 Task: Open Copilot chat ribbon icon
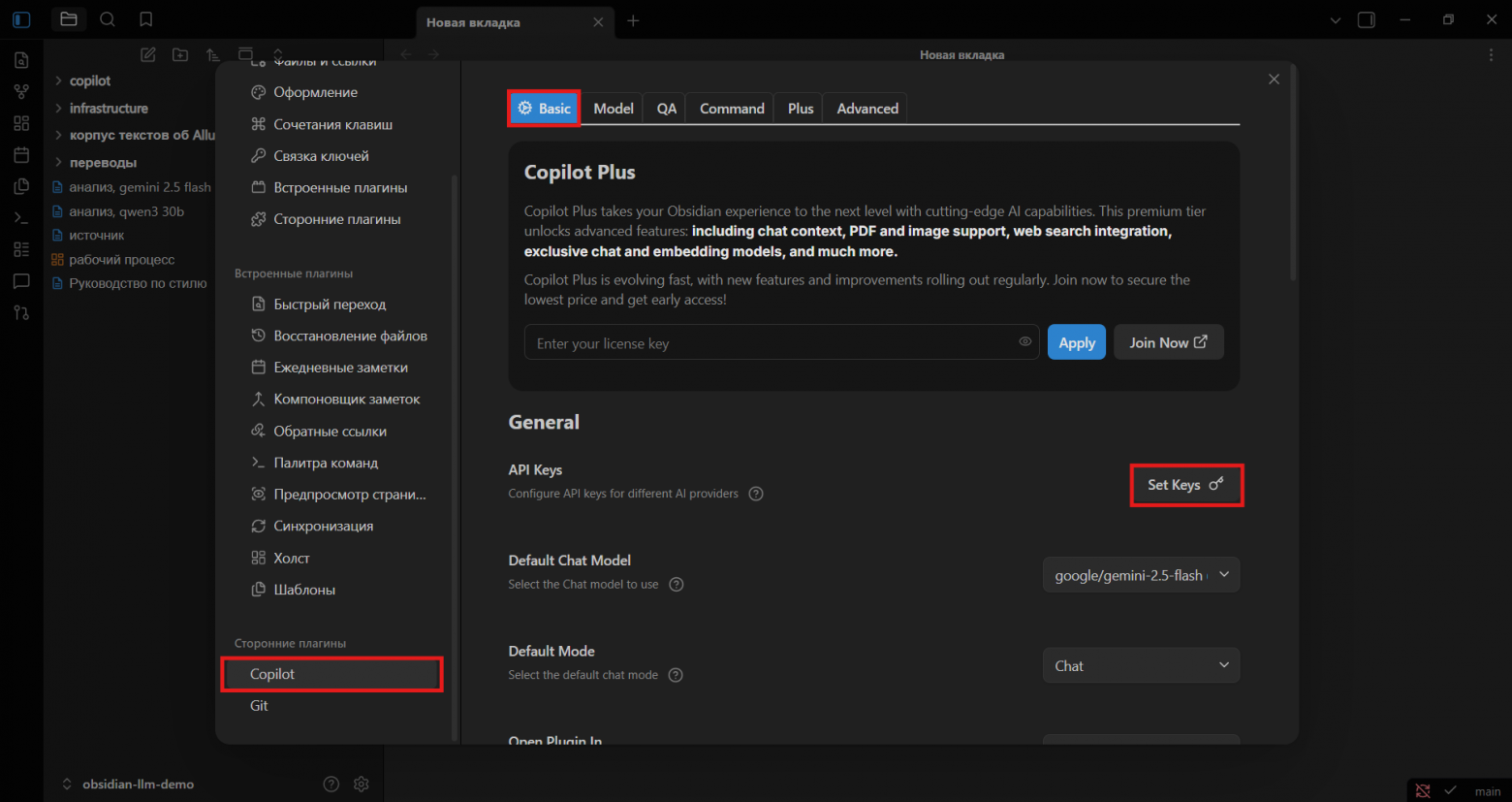pyautogui.click(x=21, y=281)
